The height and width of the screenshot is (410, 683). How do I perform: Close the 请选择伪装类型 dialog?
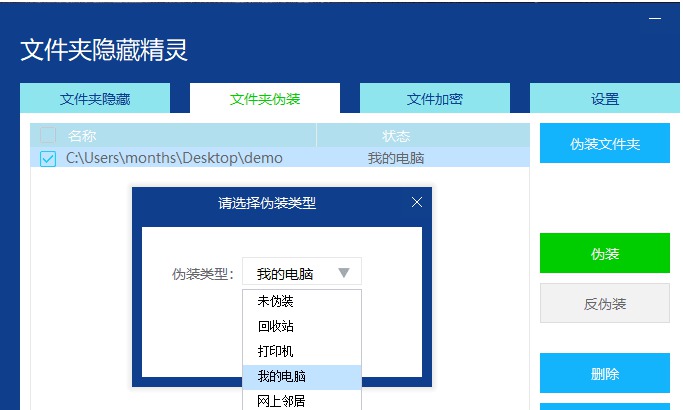417,203
